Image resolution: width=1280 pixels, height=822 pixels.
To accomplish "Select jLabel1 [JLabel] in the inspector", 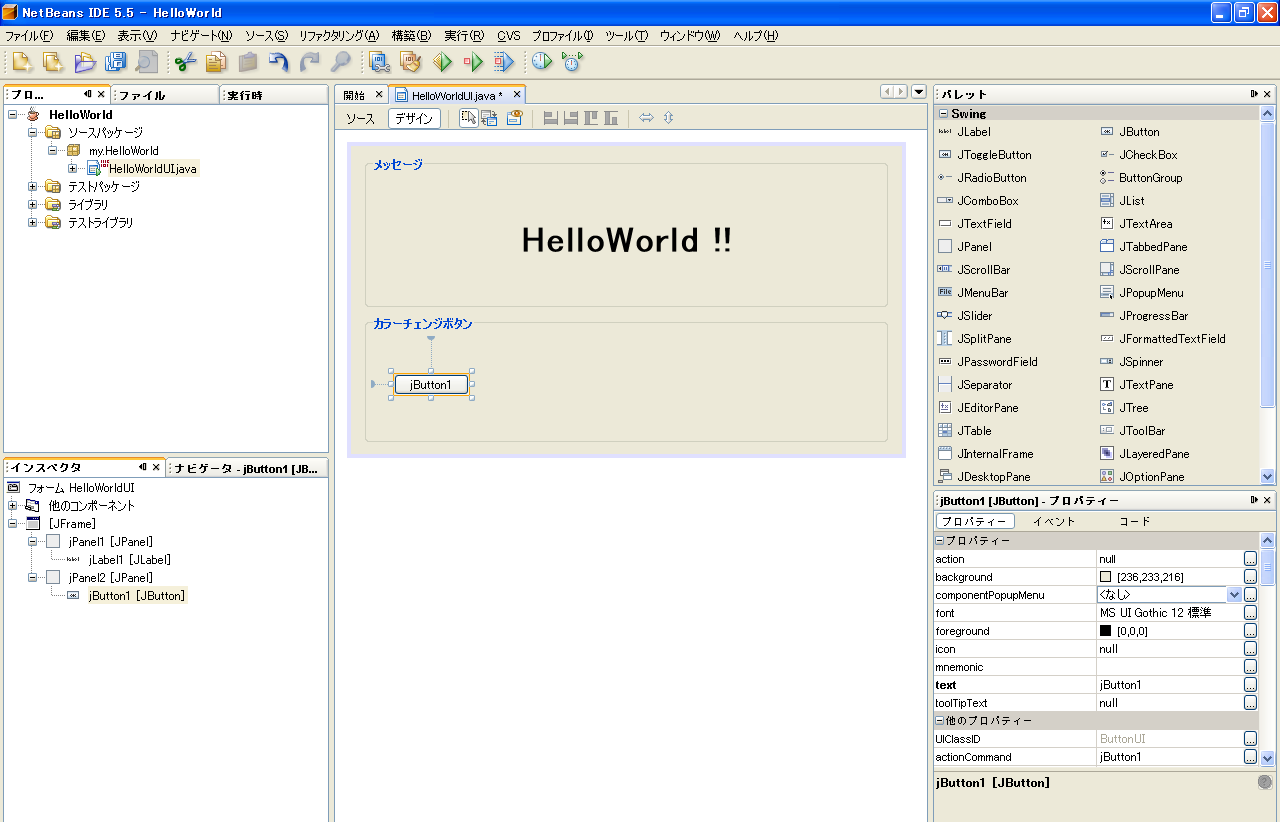I will (129, 560).
